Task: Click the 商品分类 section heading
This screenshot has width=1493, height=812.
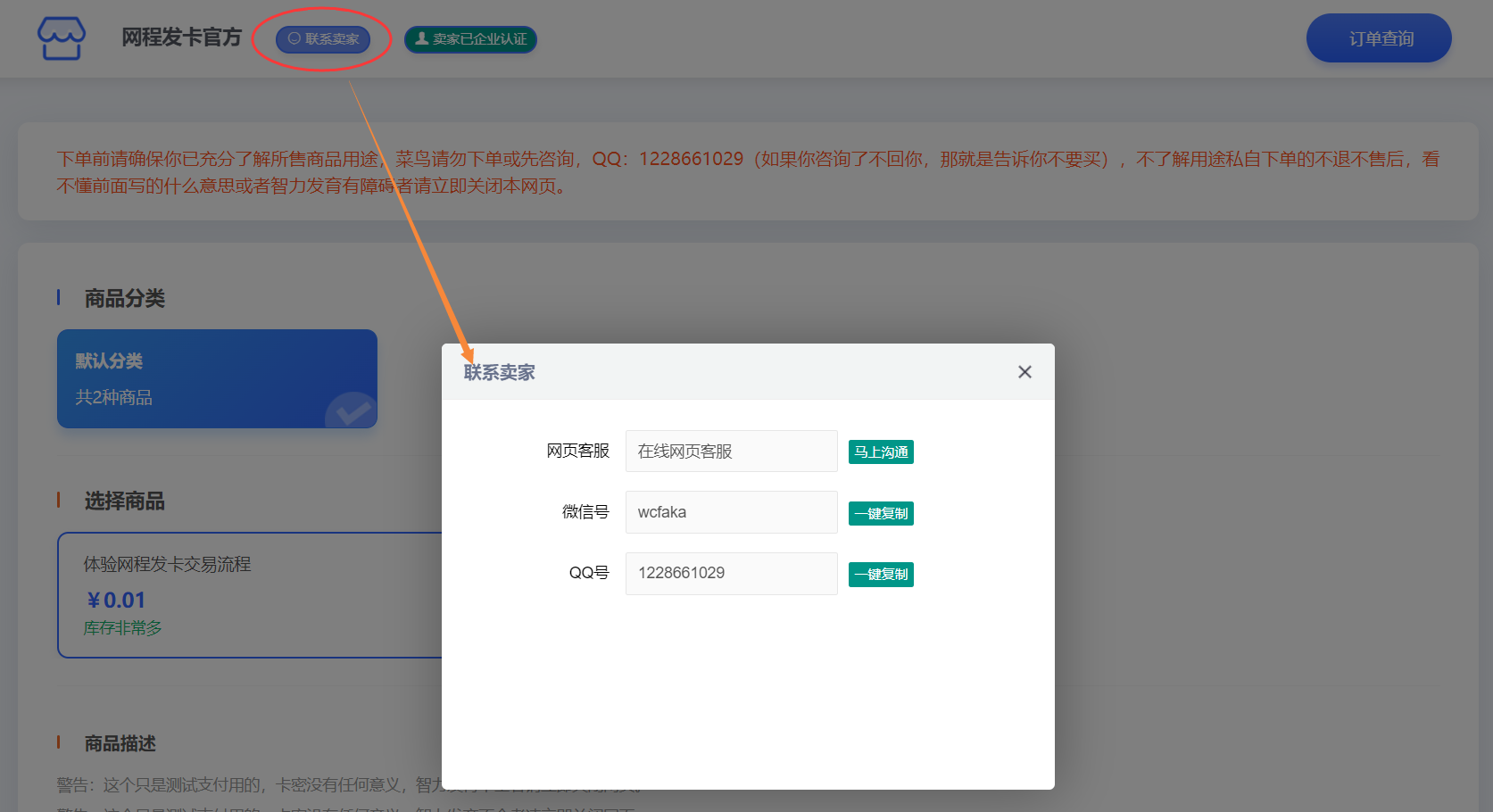Action: (125, 298)
